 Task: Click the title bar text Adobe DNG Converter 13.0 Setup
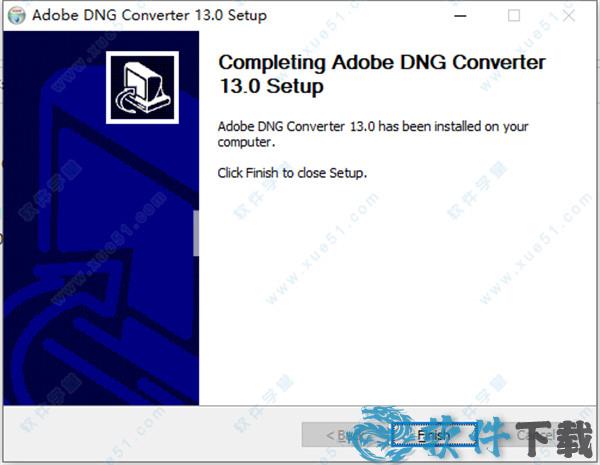(149, 16)
